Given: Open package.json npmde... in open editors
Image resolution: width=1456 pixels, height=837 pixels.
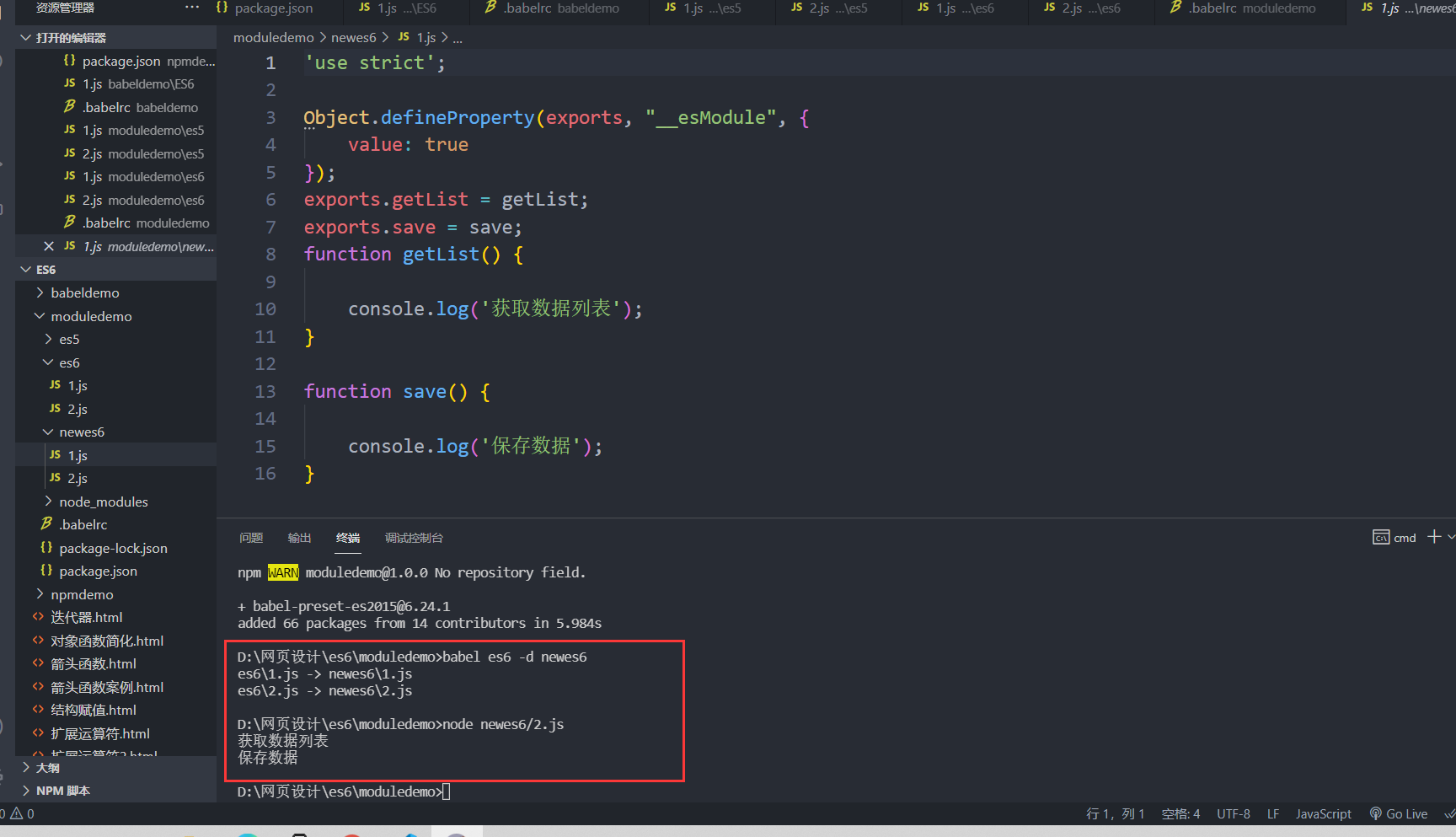Looking at the screenshot, I should (x=115, y=61).
